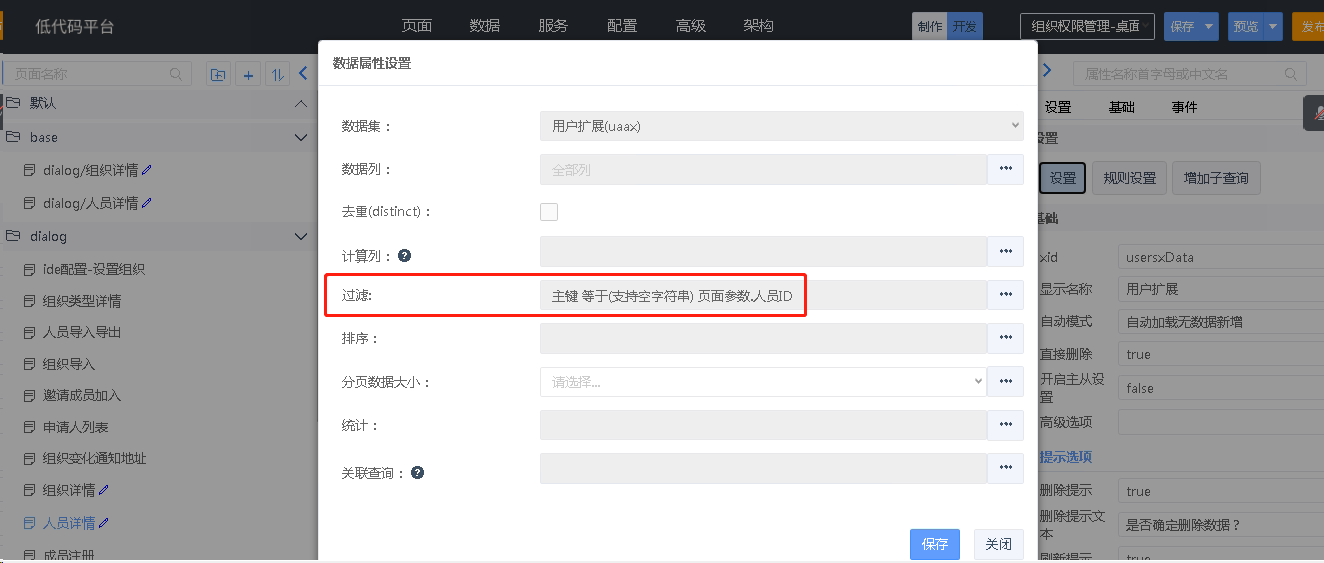
Task: Click the pencil icon next to dialog/组织详情
Action: [x=147, y=170]
